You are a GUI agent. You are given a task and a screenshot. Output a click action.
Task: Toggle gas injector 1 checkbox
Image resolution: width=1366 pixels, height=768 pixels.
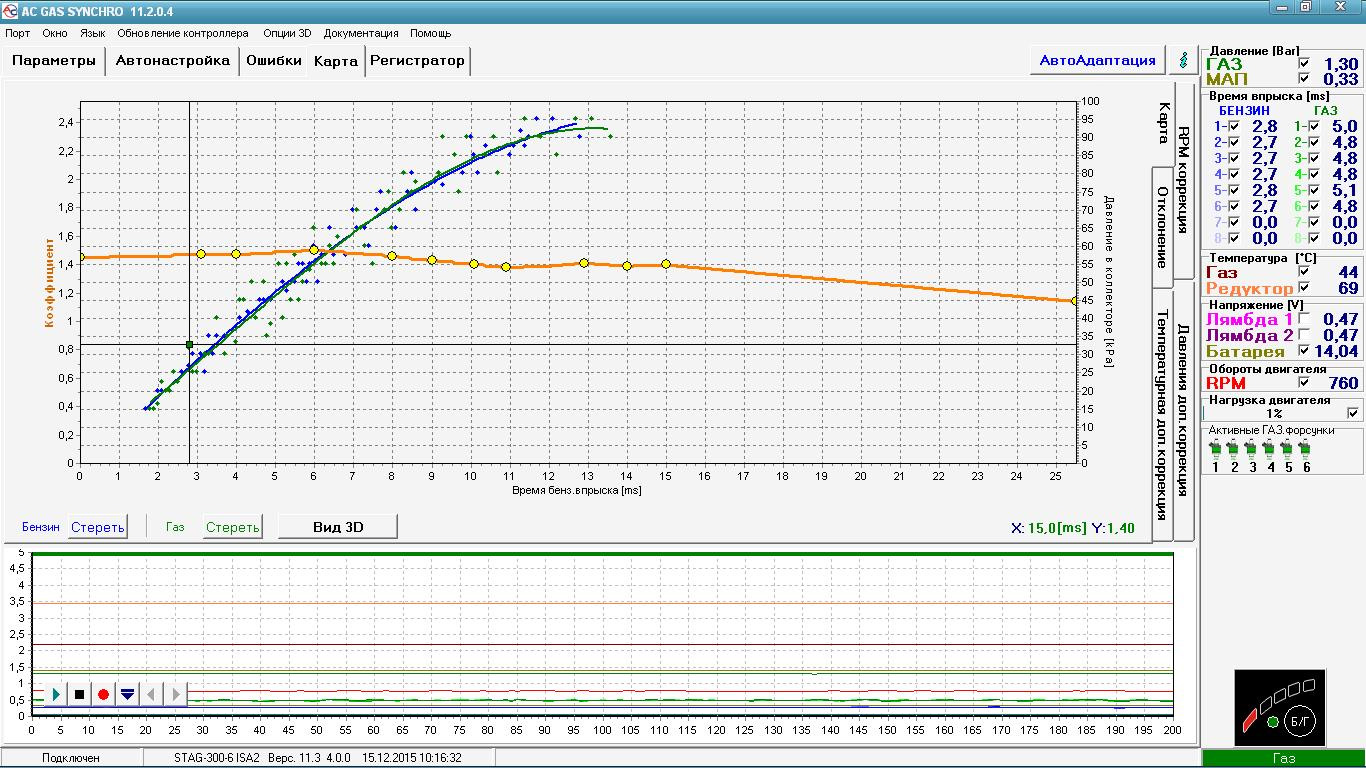1314,126
